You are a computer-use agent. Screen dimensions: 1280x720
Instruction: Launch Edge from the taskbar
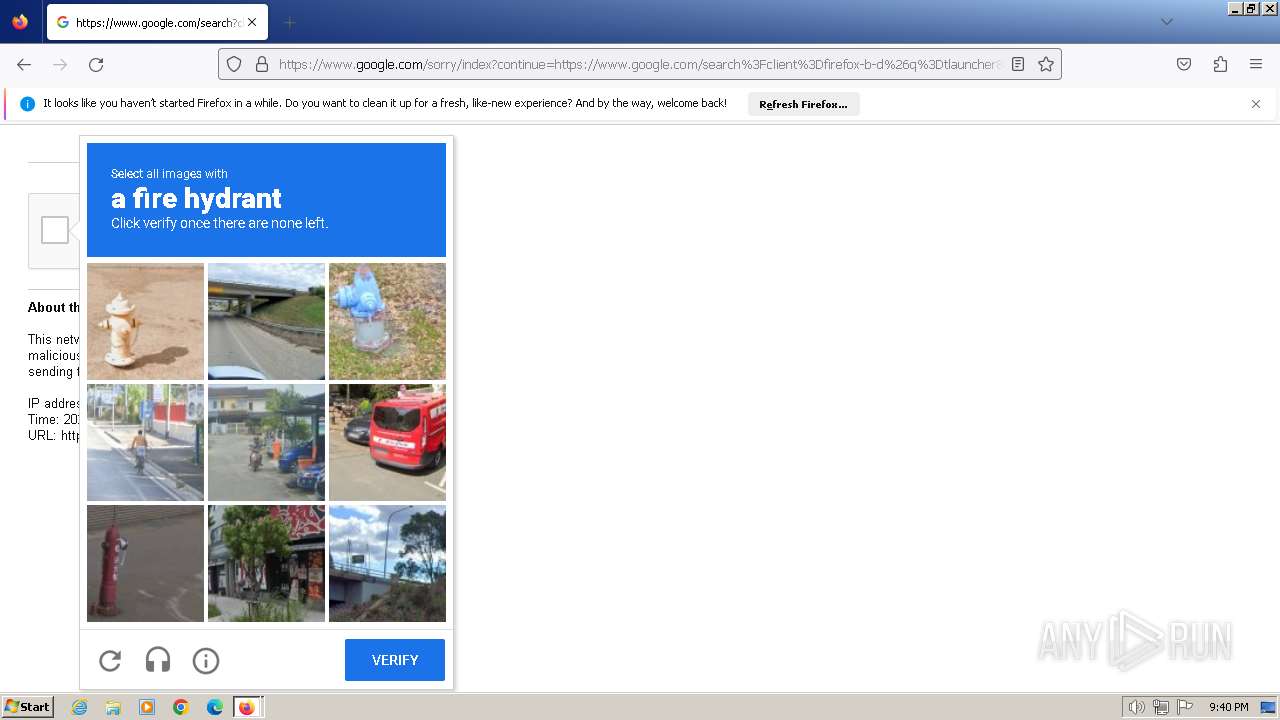[215, 707]
